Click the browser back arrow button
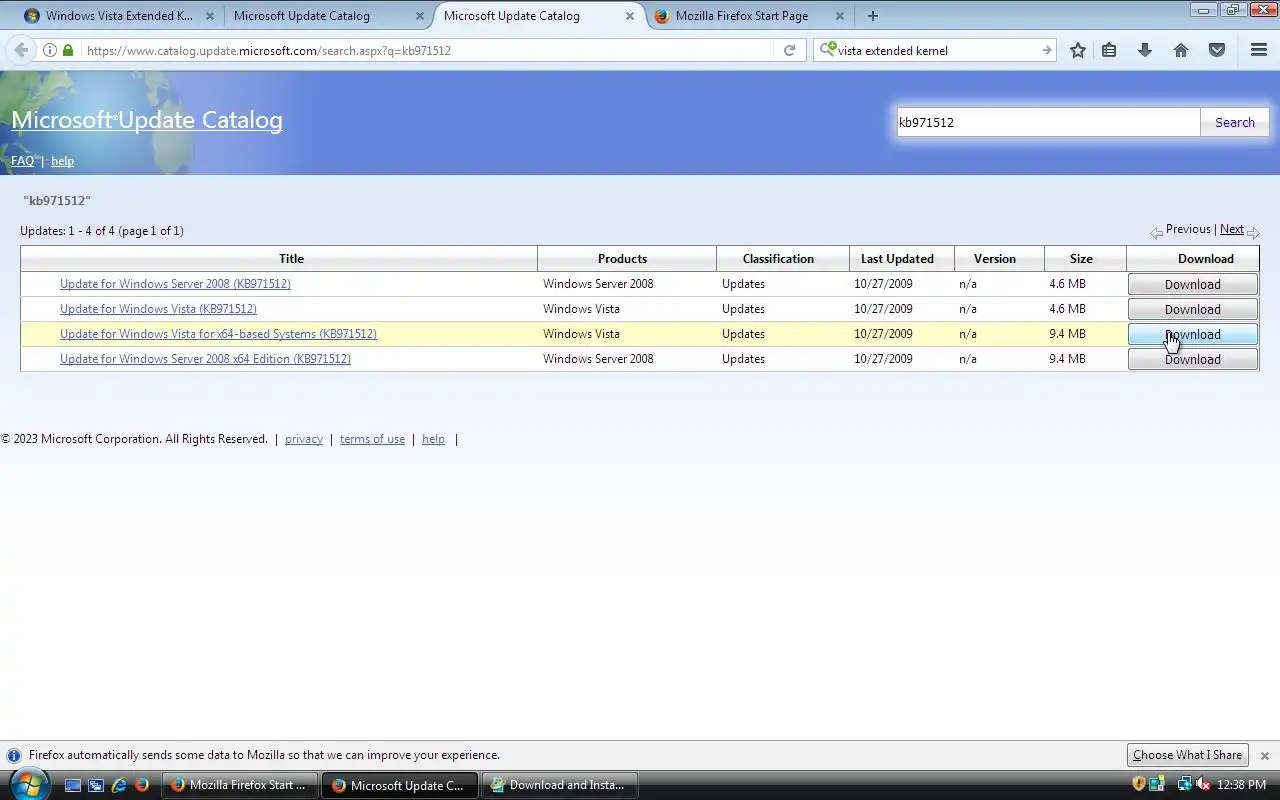This screenshot has height=800, width=1280. (21, 50)
